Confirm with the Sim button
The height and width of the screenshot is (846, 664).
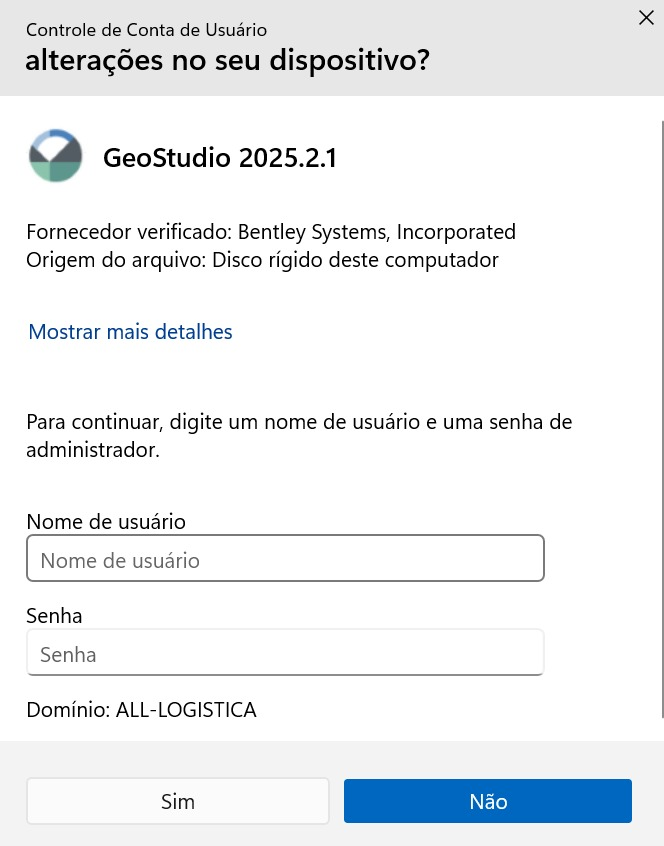pyautogui.click(x=177, y=801)
